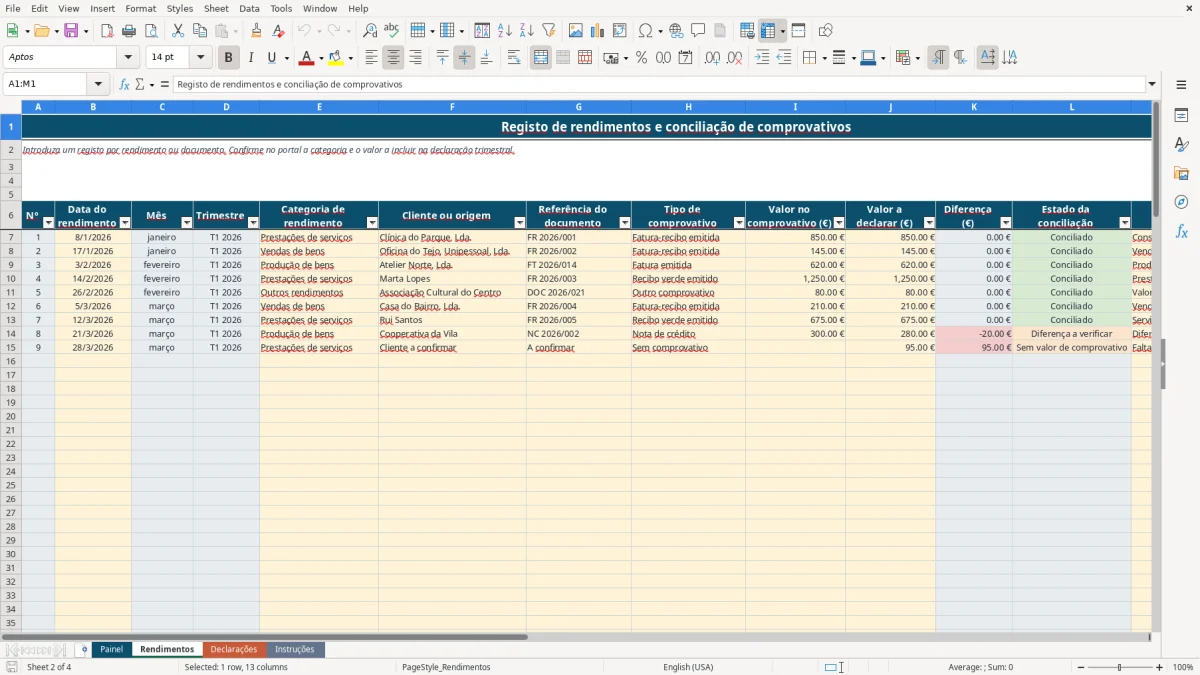
Task: Add a new sheet with the plus button
Action: [x=84, y=649]
